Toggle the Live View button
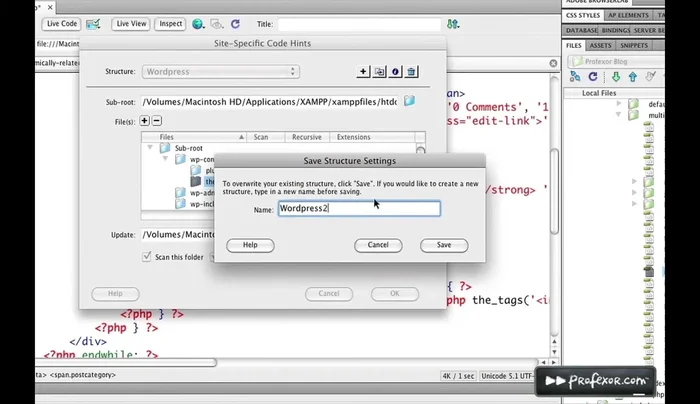The height and width of the screenshot is (404, 700). pos(130,23)
